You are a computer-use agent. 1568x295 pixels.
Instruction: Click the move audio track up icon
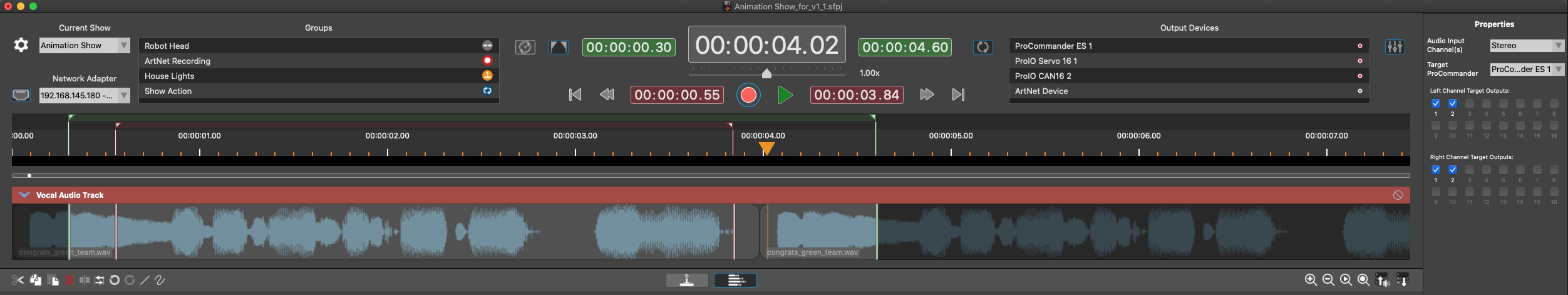tap(1382, 280)
